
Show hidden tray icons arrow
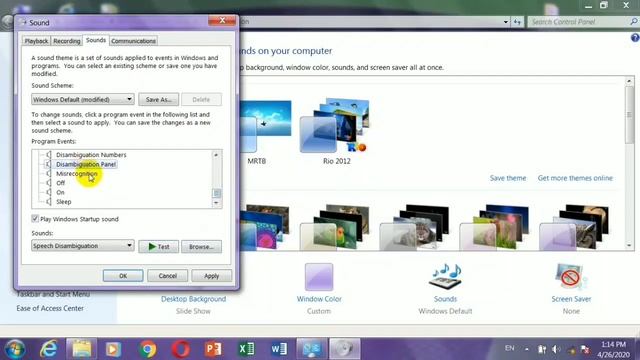point(527,349)
